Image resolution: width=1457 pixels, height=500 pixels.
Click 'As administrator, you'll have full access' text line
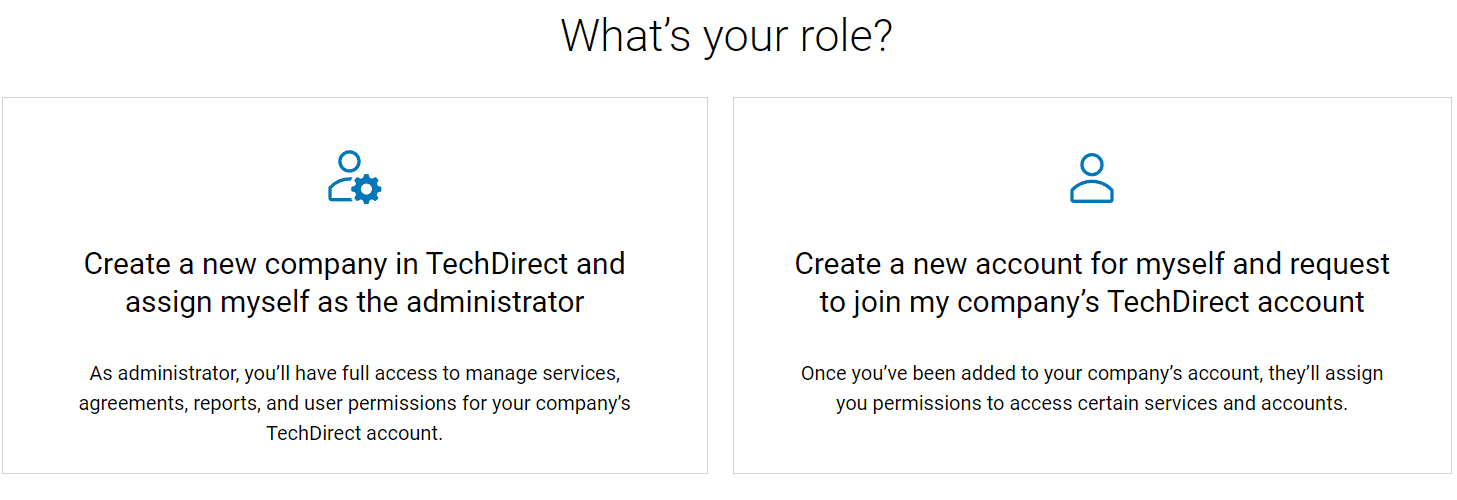click(354, 374)
